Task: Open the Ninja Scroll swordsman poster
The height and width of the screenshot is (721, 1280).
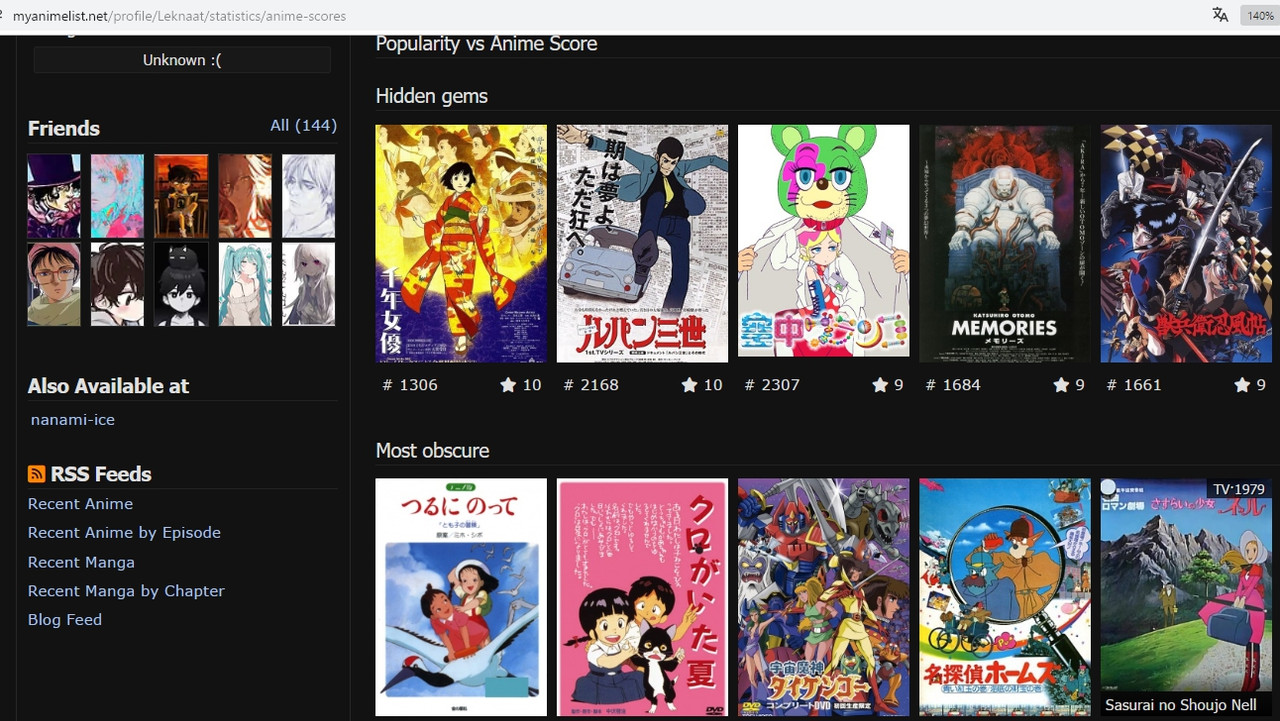Action: coord(1186,243)
